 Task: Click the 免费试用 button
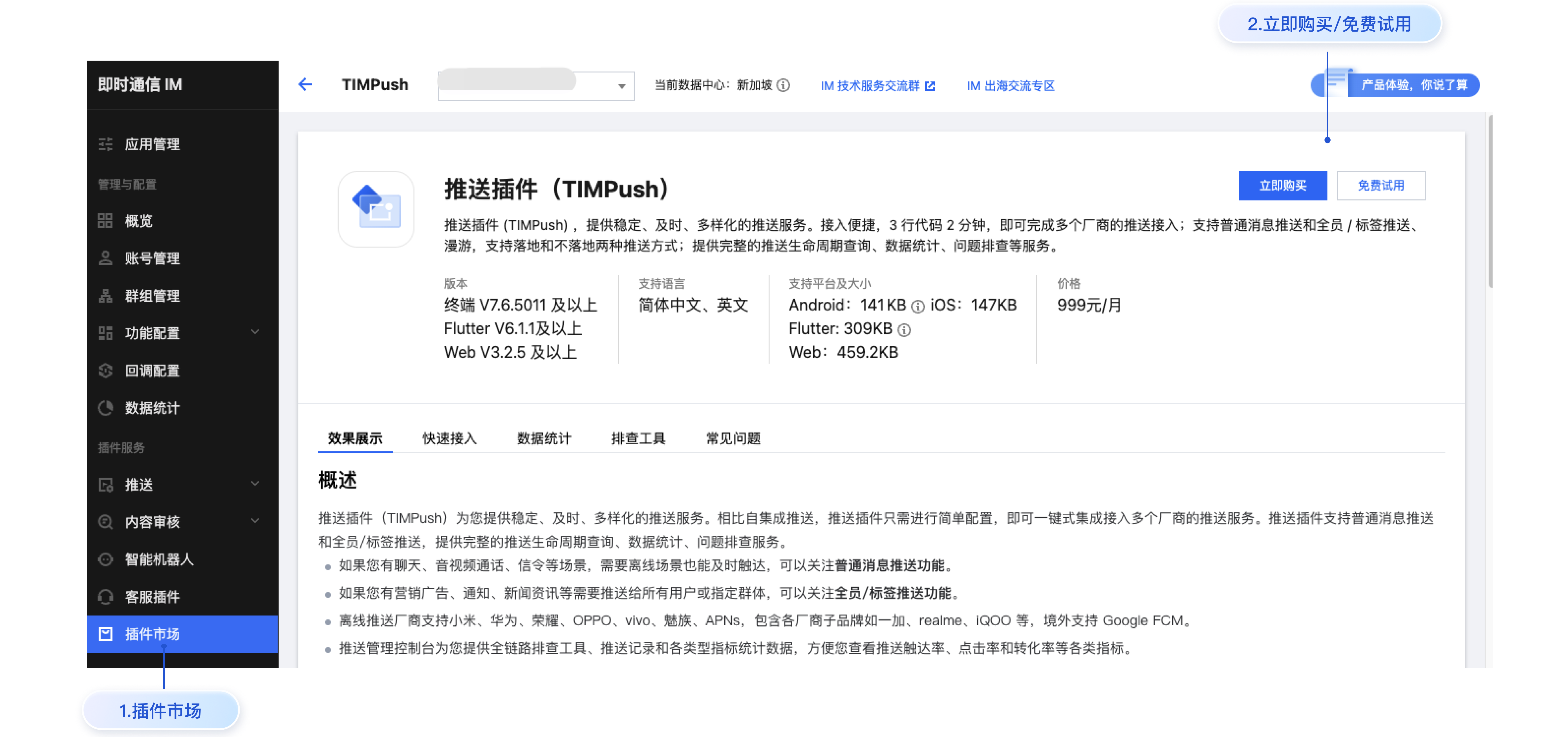[x=1380, y=186]
